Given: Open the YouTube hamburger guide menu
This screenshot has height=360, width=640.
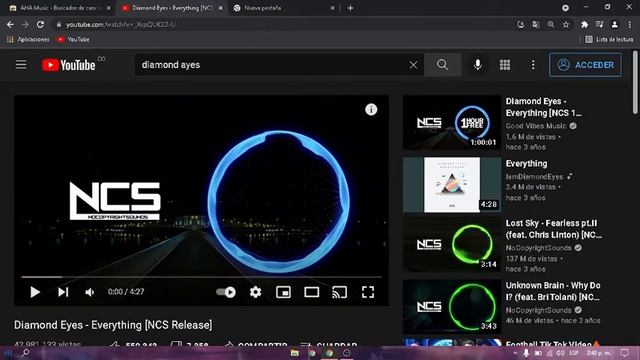Looking at the screenshot, I should (21, 65).
